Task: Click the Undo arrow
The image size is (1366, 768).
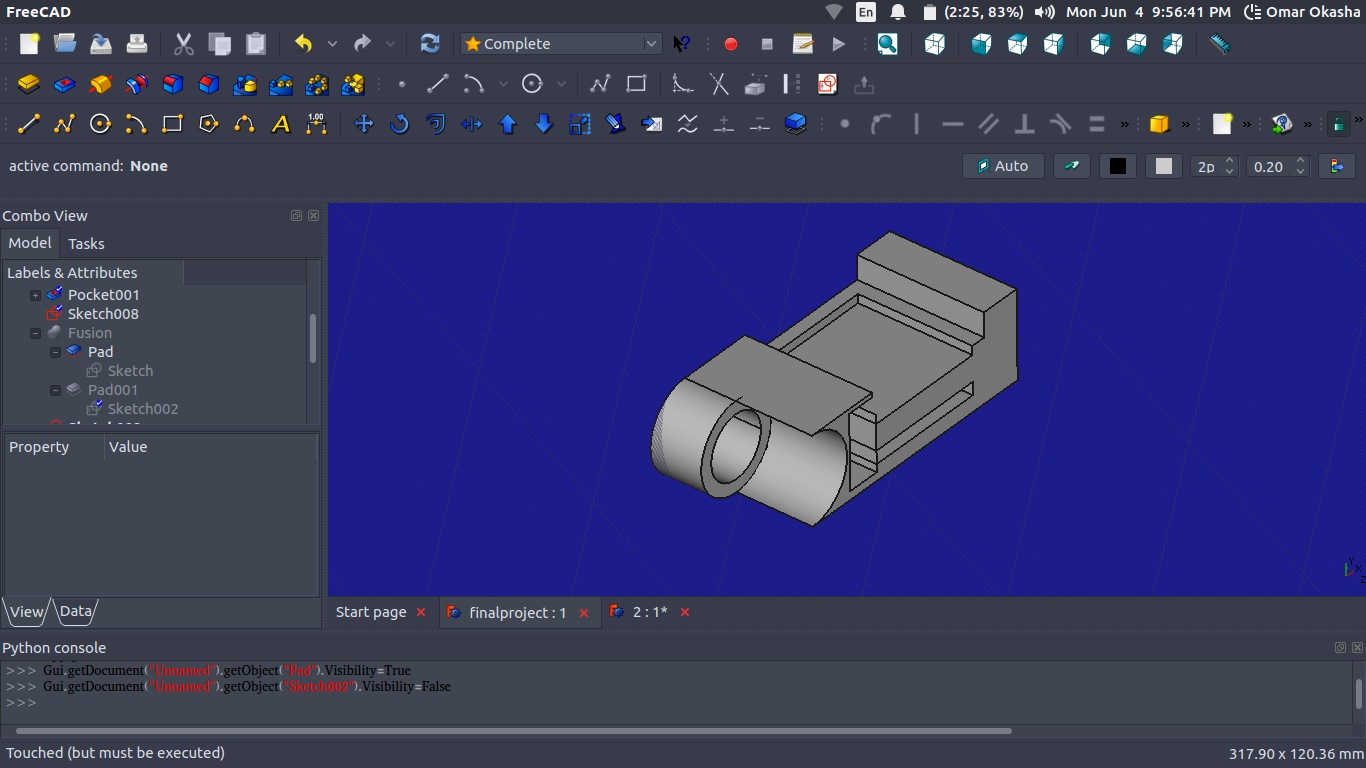Action: click(x=303, y=44)
